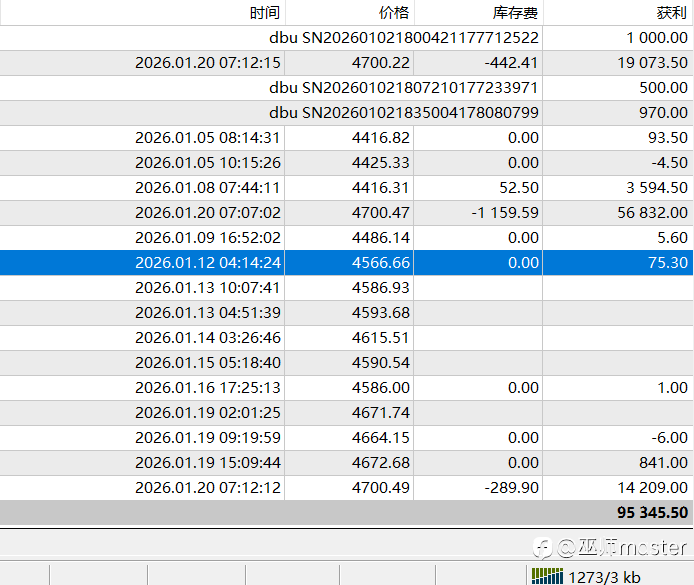
Task: Click the -289.90 swap value
Action: tap(511, 488)
